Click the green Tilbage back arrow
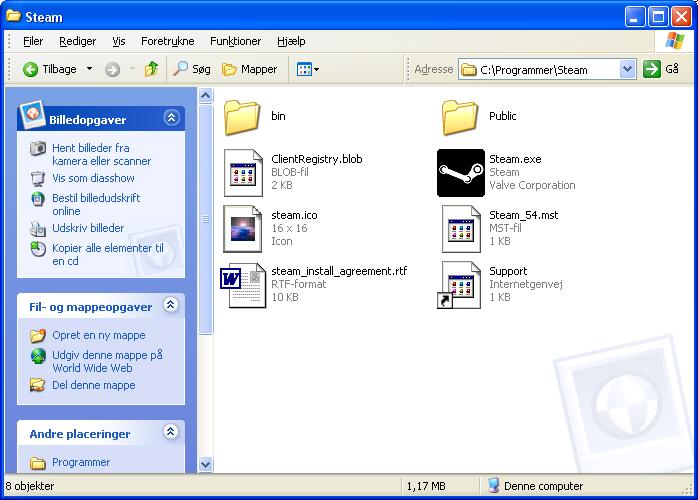The height and width of the screenshot is (500, 698). tap(30, 69)
